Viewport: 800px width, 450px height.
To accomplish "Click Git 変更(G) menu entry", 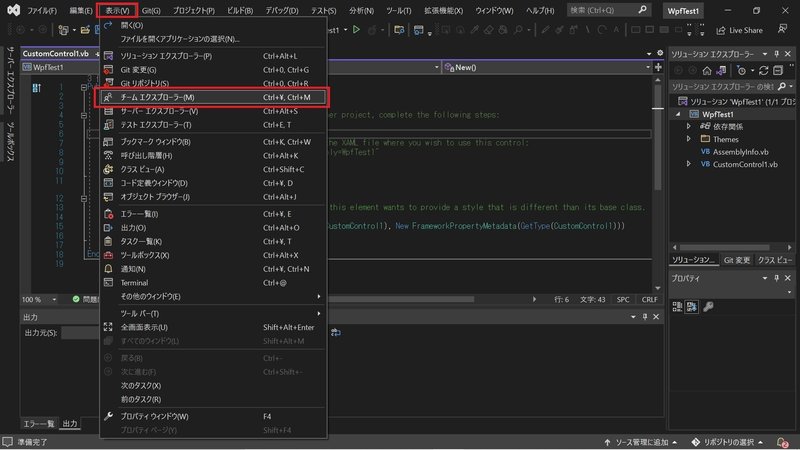I will (212, 69).
